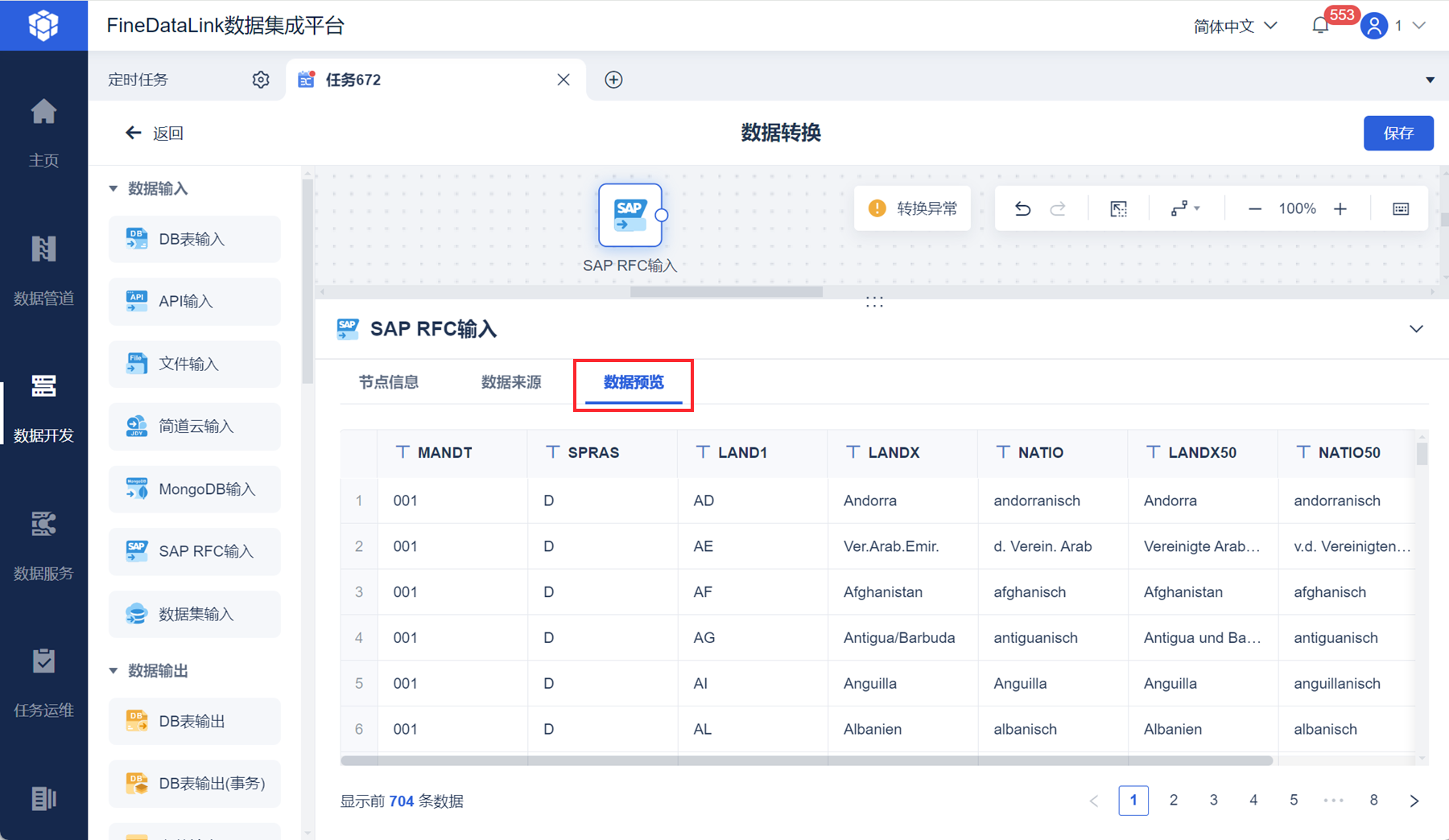Open the layout direction dropdown
The image size is (1449, 840).
[x=1185, y=209]
